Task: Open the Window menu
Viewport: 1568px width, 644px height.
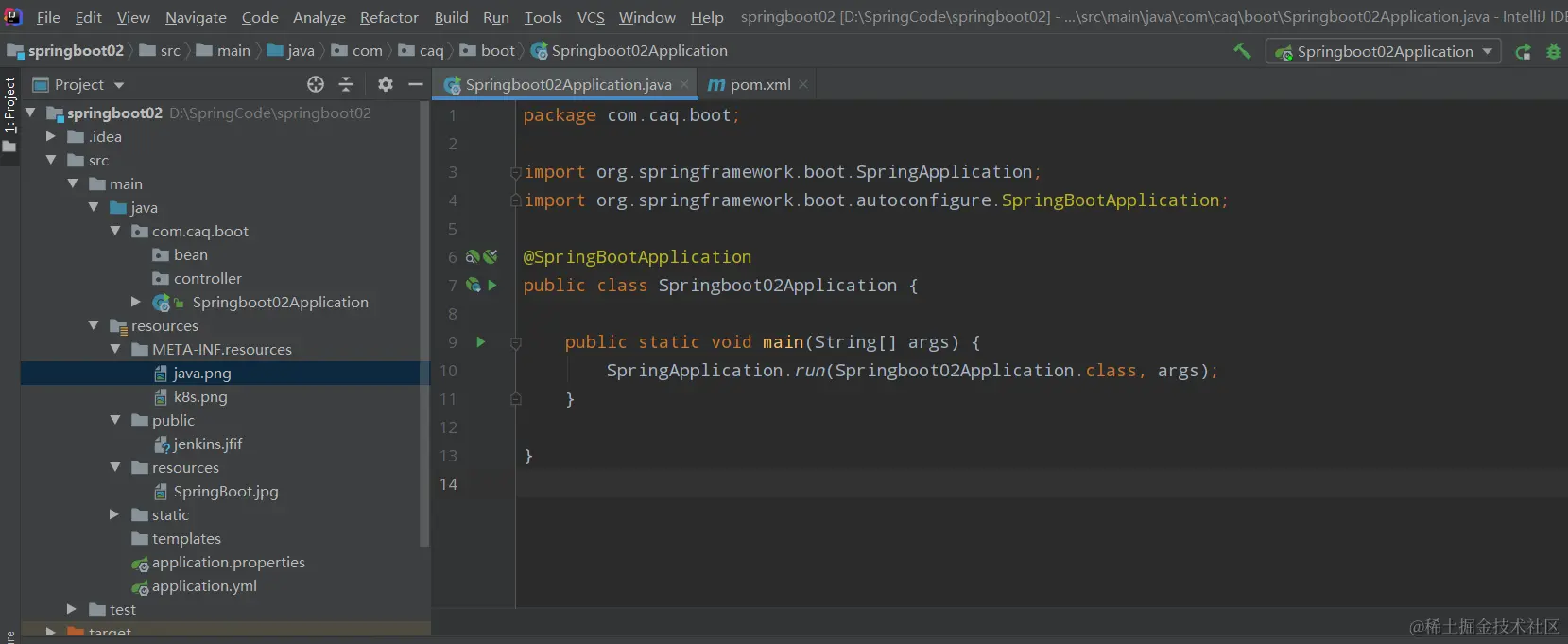Action: (x=647, y=17)
